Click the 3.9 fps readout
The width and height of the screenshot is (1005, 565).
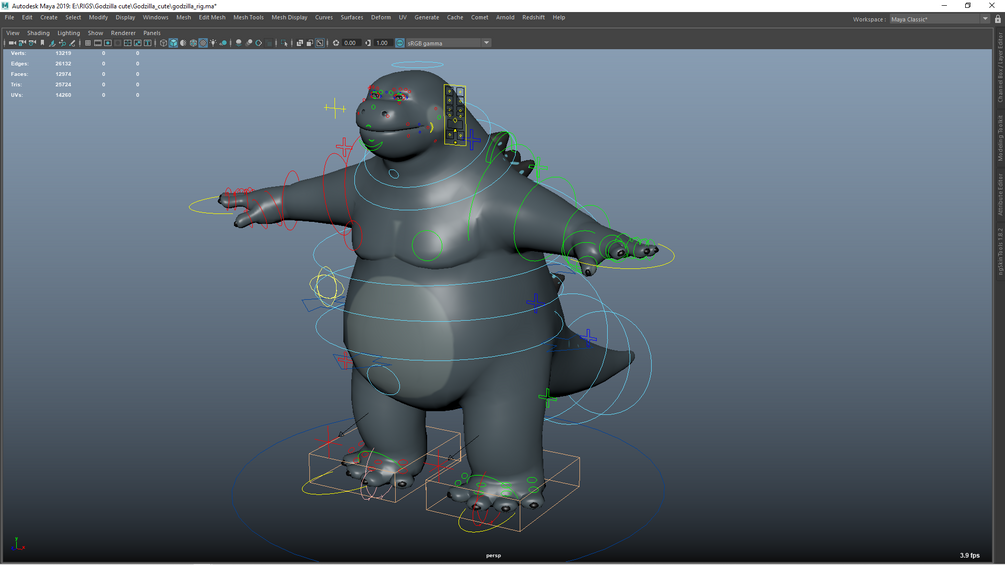coord(970,555)
